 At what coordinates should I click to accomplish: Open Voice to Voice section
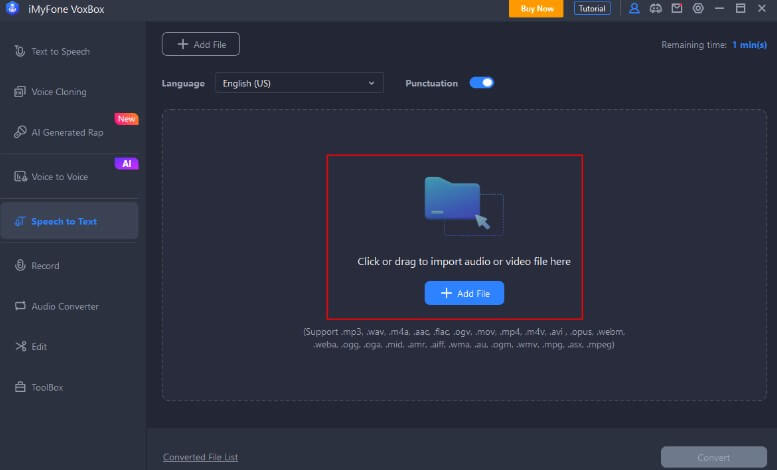(x=69, y=176)
